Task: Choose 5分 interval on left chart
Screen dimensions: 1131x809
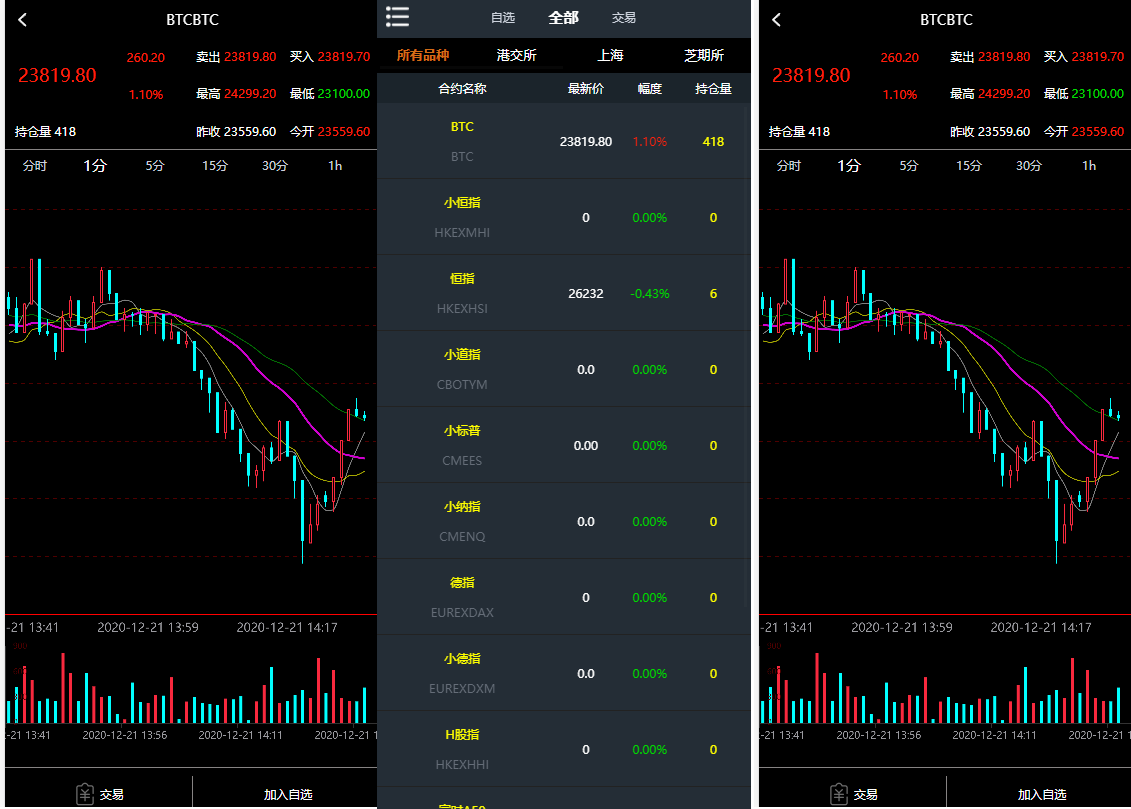Action: pos(155,166)
